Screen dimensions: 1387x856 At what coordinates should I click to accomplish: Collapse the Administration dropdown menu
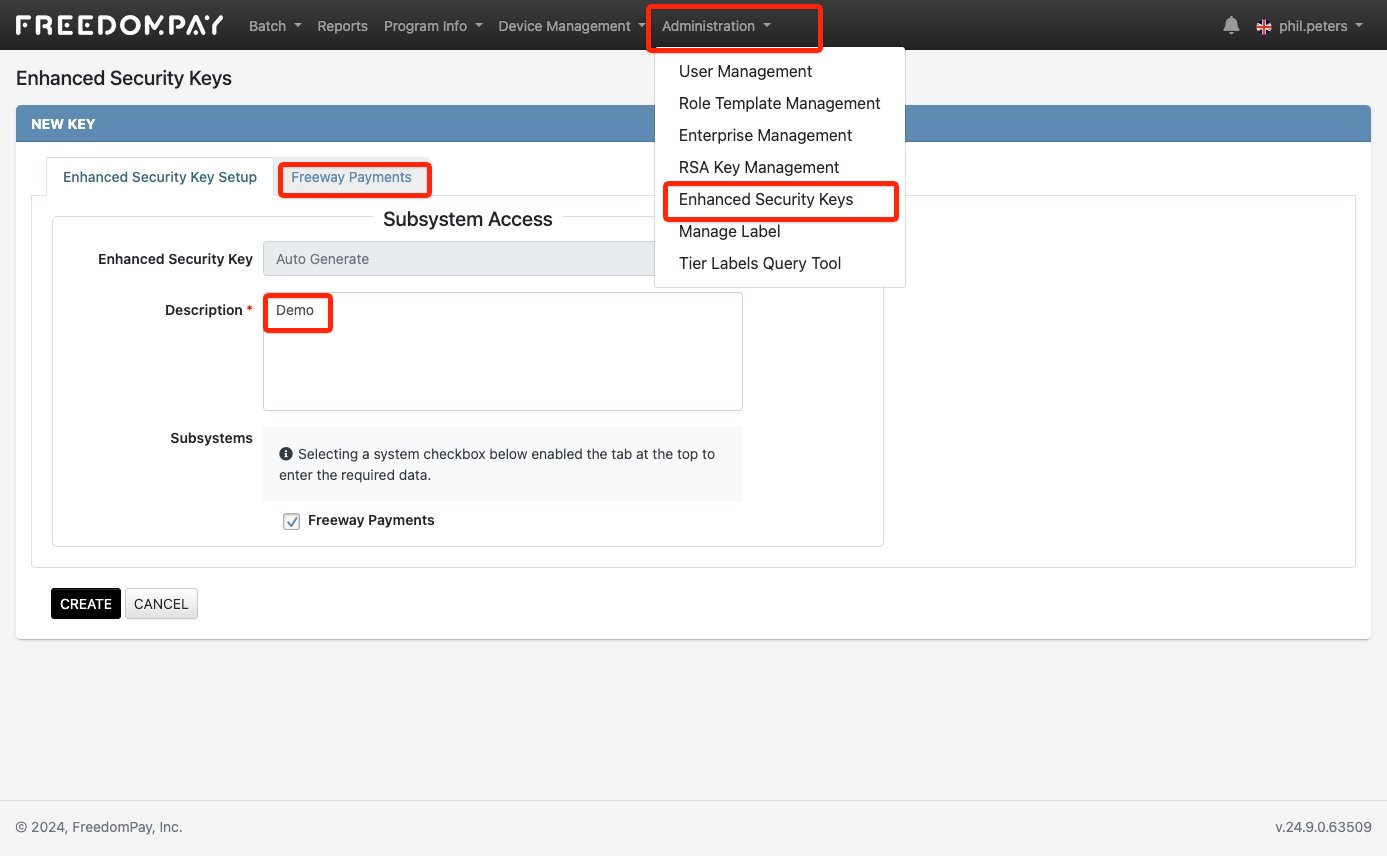pyautogui.click(x=716, y=26)
